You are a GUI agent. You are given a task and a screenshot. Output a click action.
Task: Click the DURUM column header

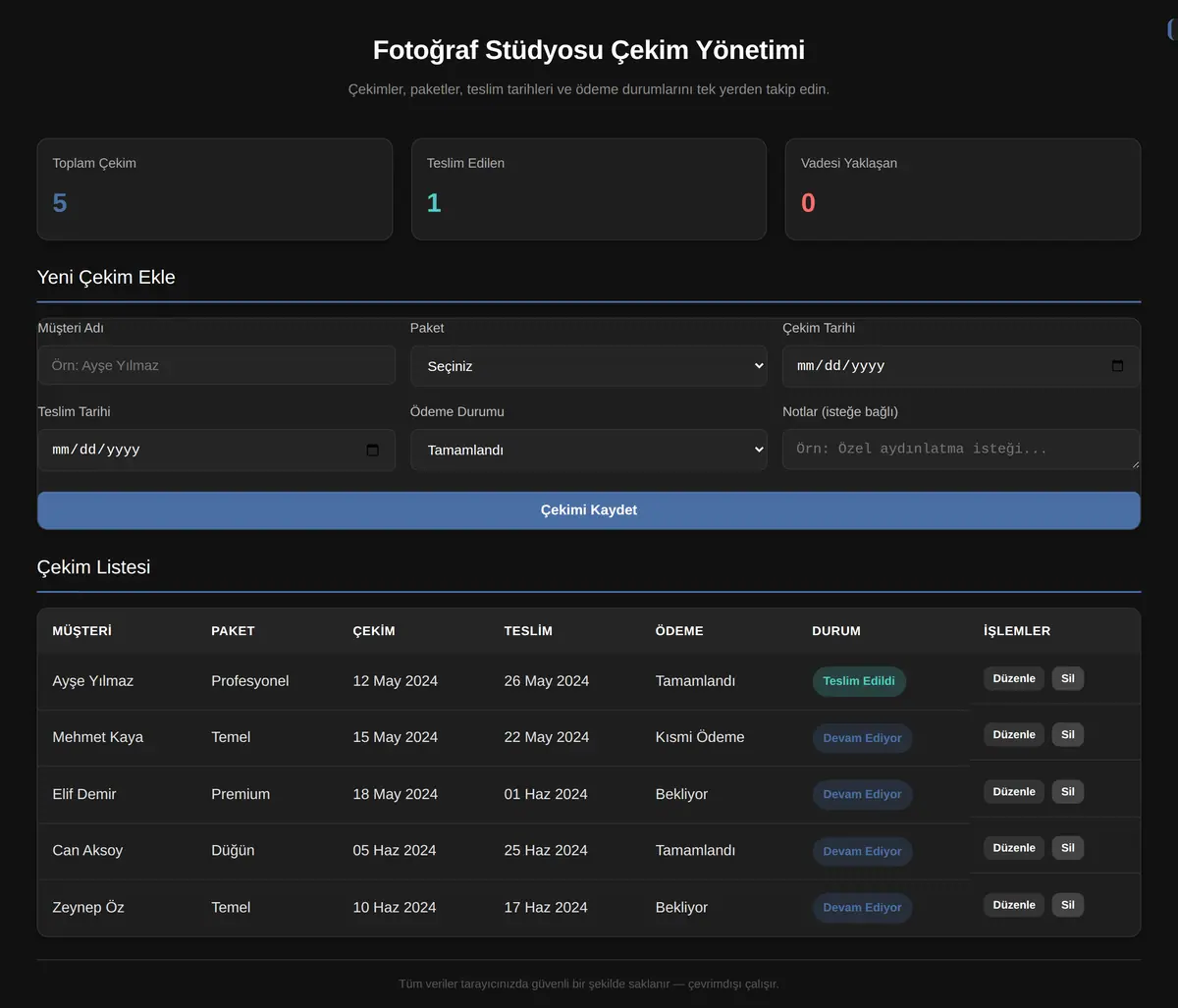tap(836, 631)
